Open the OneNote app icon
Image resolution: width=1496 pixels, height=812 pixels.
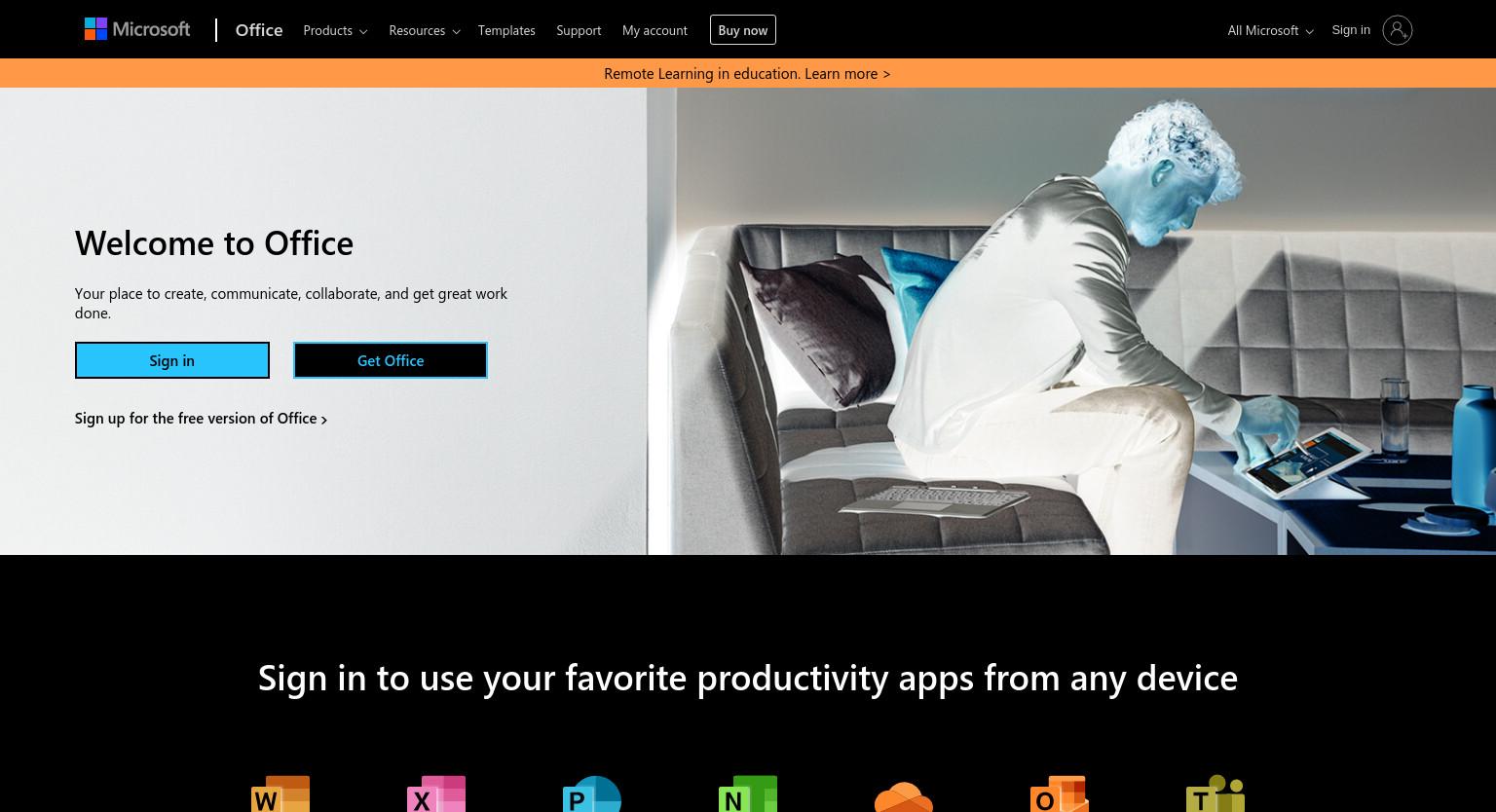[748, 794]
